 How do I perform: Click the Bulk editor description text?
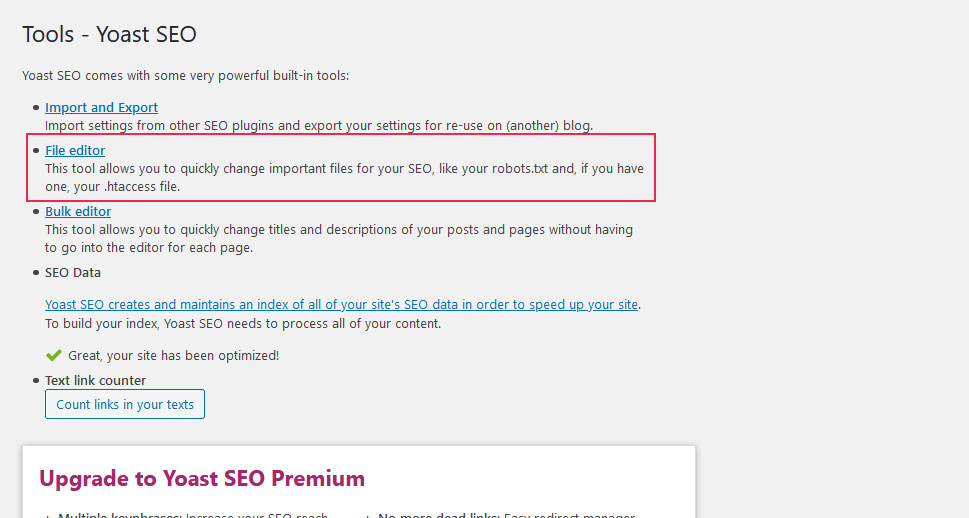pyautogui.click(x=339, y=239)
